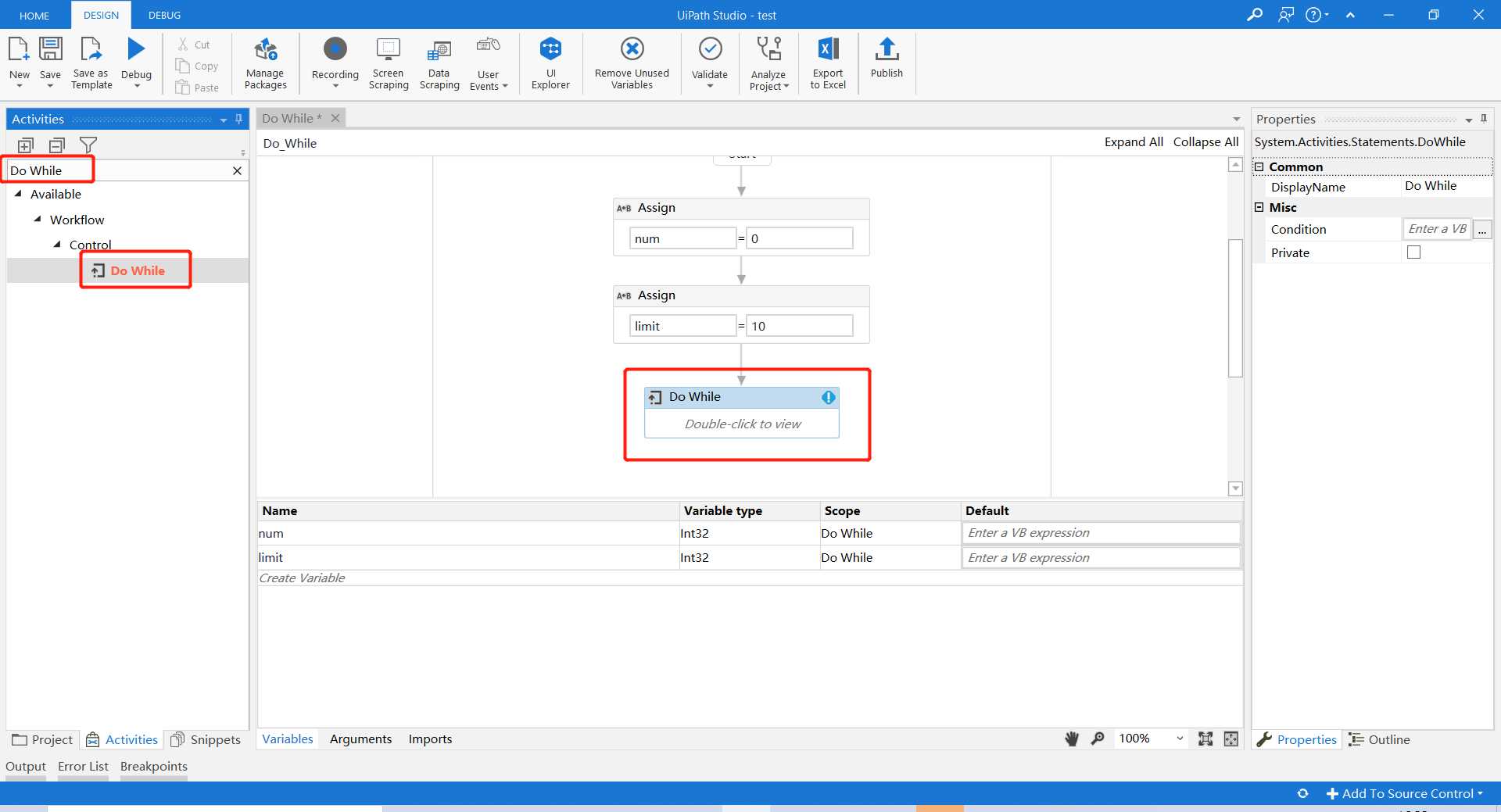Switch to the Snippets panel

point(206,739)
